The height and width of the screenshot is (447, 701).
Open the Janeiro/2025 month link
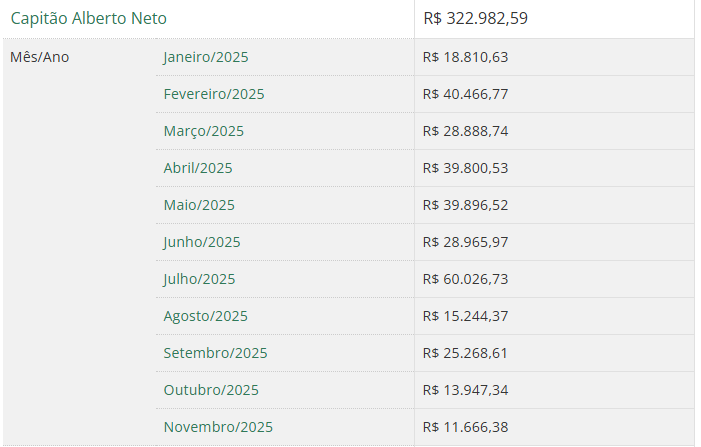point(204,57)
